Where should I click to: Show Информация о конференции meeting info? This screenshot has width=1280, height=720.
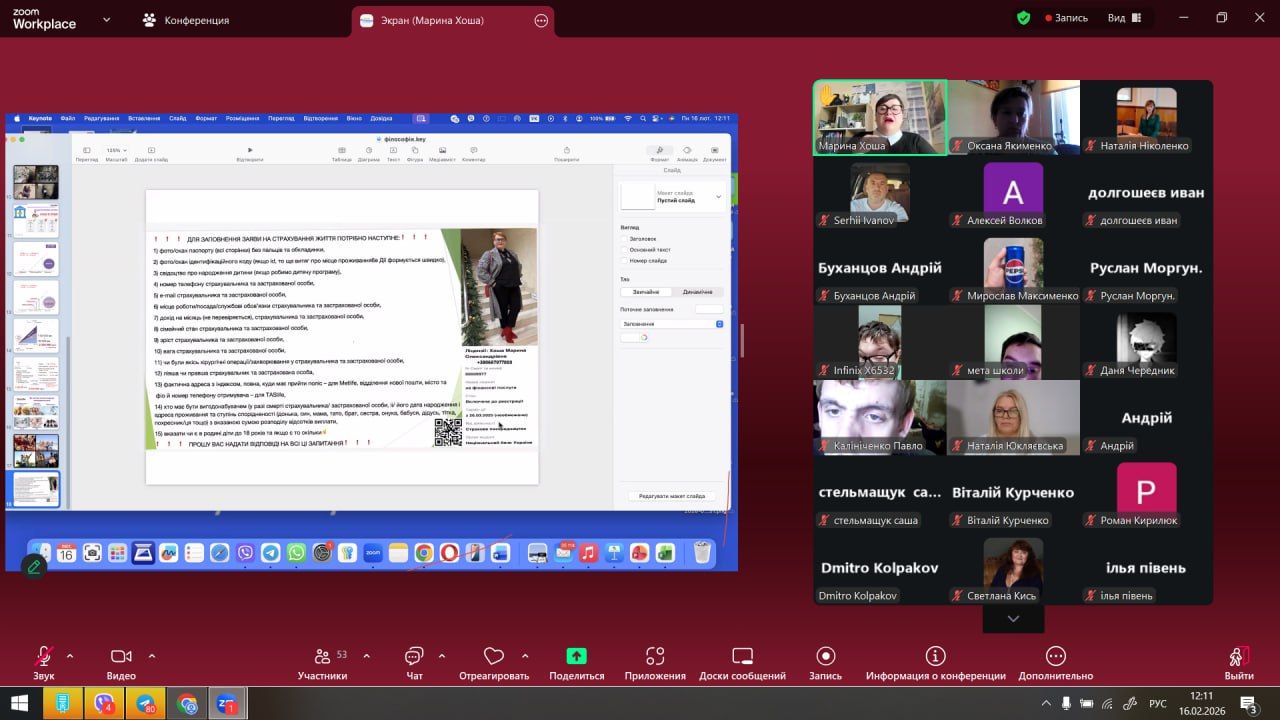(x=935, y=657)
